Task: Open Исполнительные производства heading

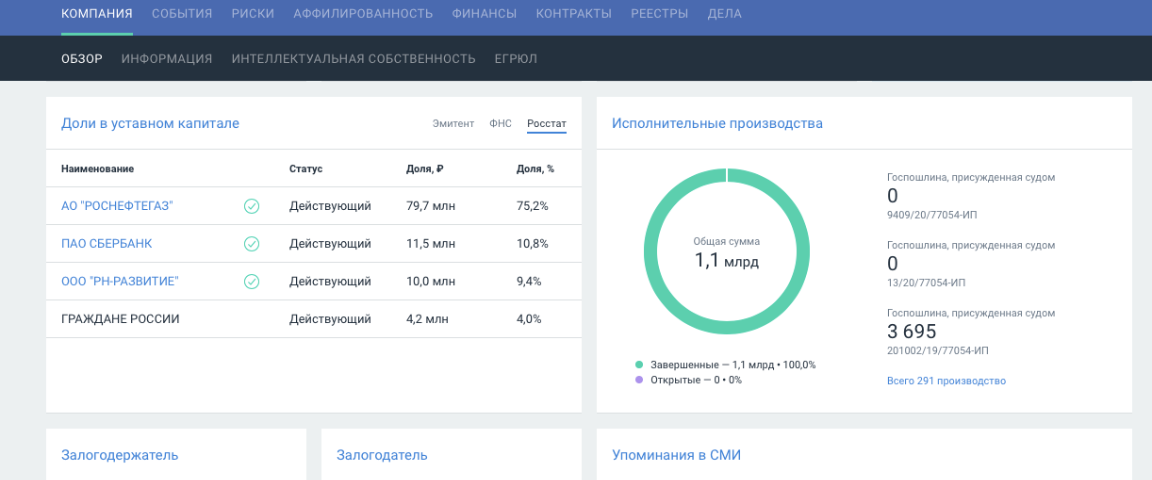Action: coord(717,123)
